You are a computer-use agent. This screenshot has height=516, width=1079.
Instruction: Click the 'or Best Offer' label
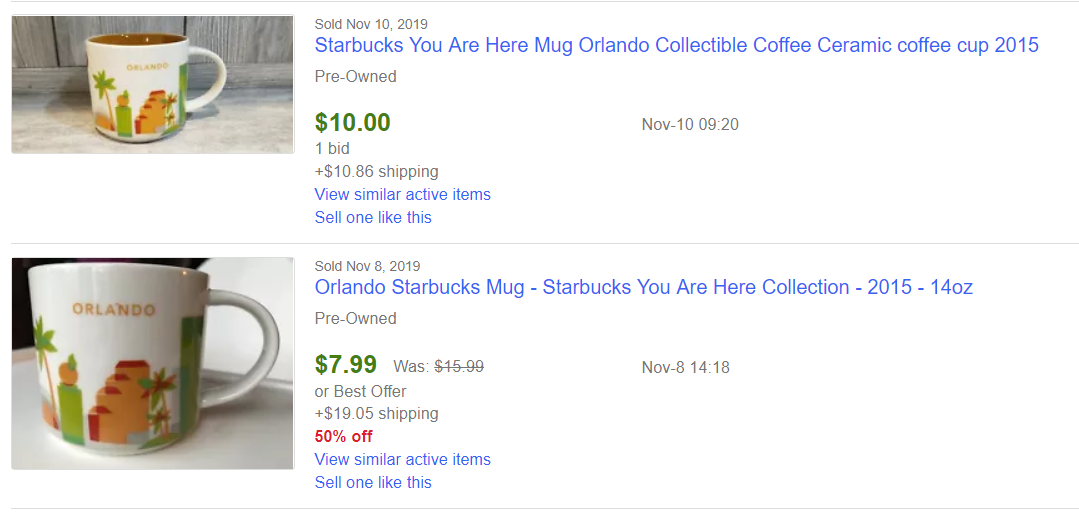tap(360, 391)
